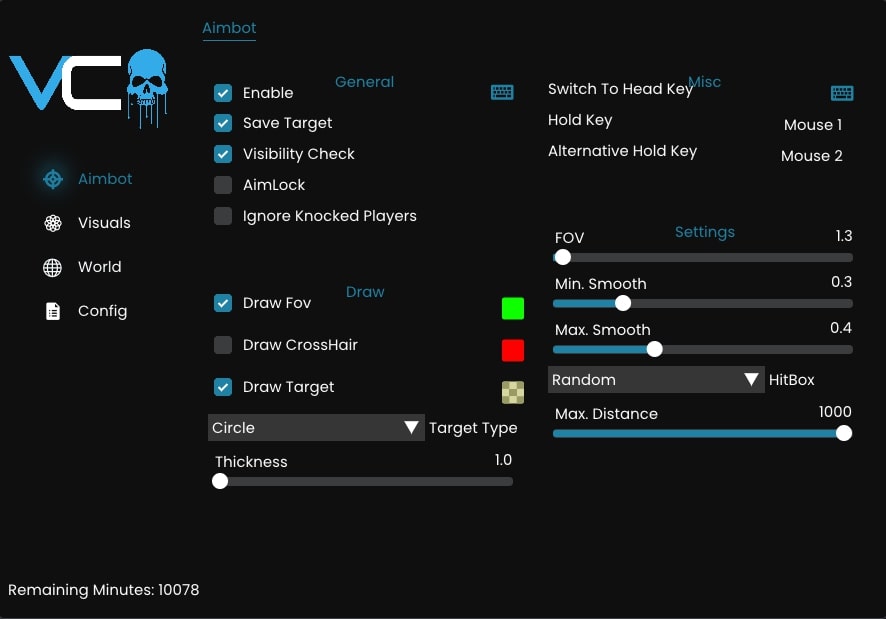Click the Max. Smooth slider handle
The image size is (886, 619).
coord(654,349)
